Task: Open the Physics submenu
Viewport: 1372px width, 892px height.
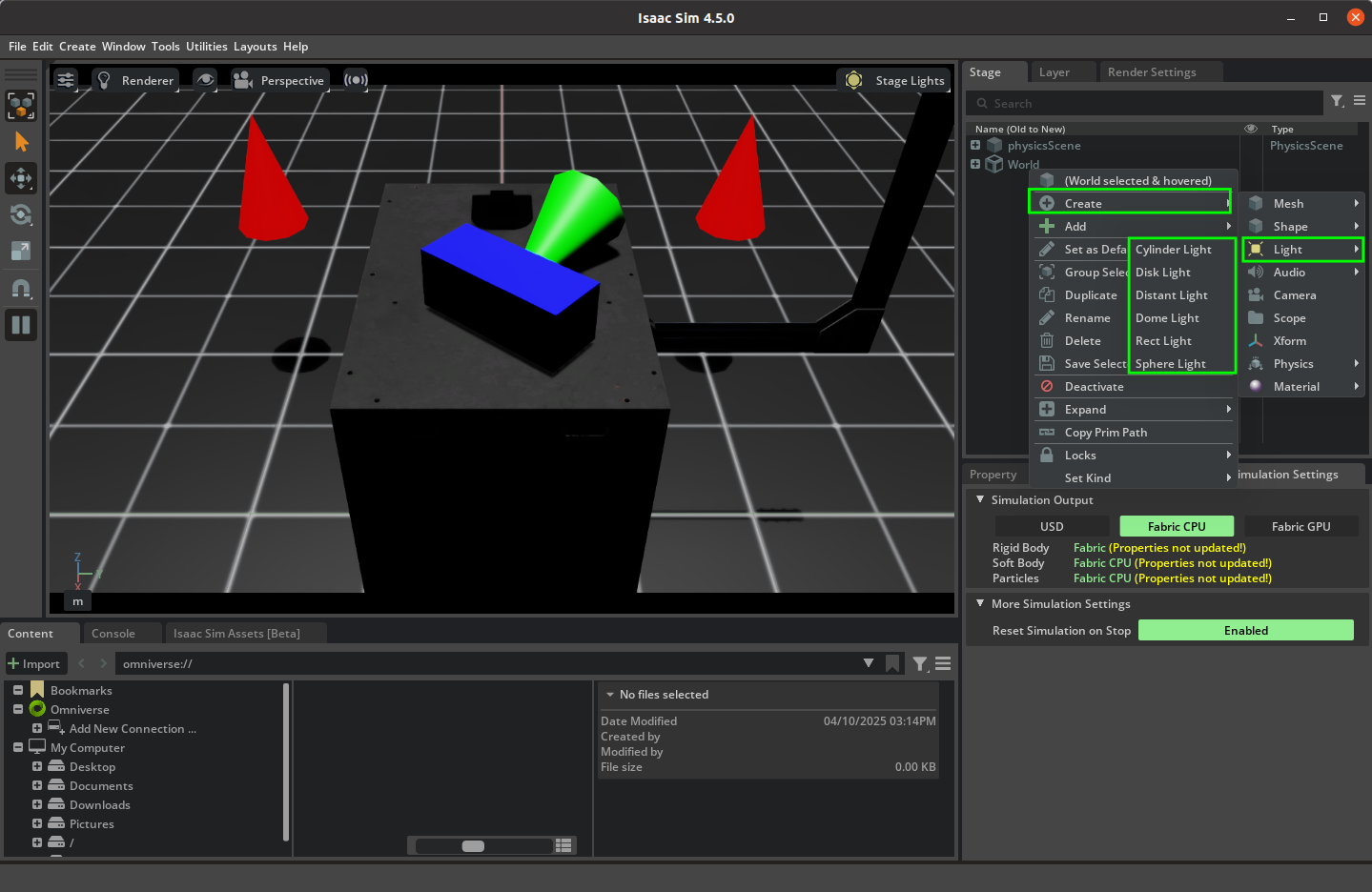Action: click(1303, 364)
